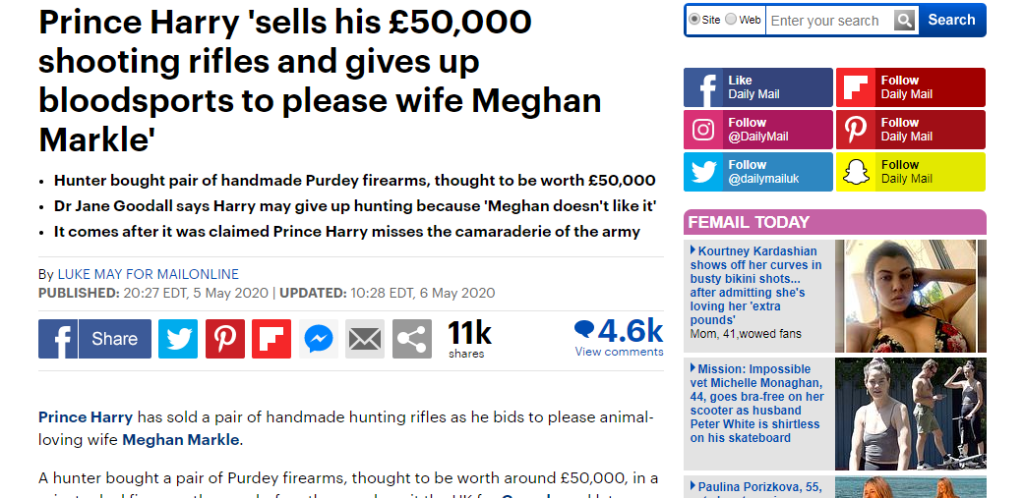1024x498 pixels.
Task: Follow @DailyMail on Instagram
Action: [x=758, y=130]
